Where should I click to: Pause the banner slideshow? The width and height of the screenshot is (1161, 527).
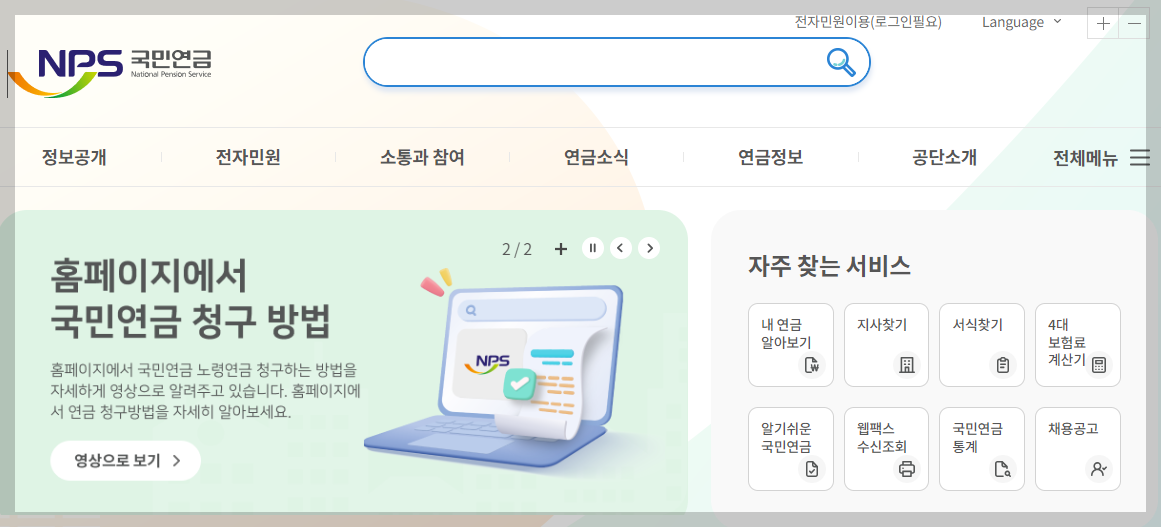(x=592, y=248)
